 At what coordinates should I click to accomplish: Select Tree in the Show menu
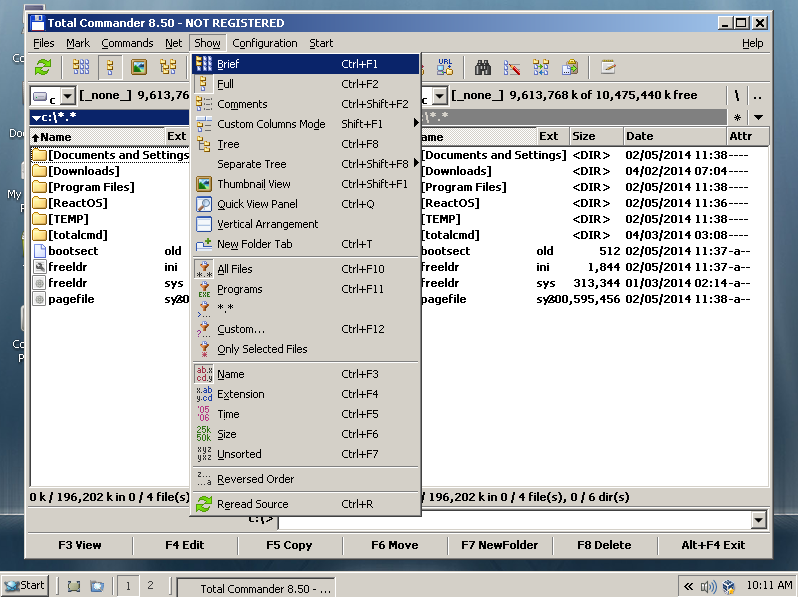306,144
